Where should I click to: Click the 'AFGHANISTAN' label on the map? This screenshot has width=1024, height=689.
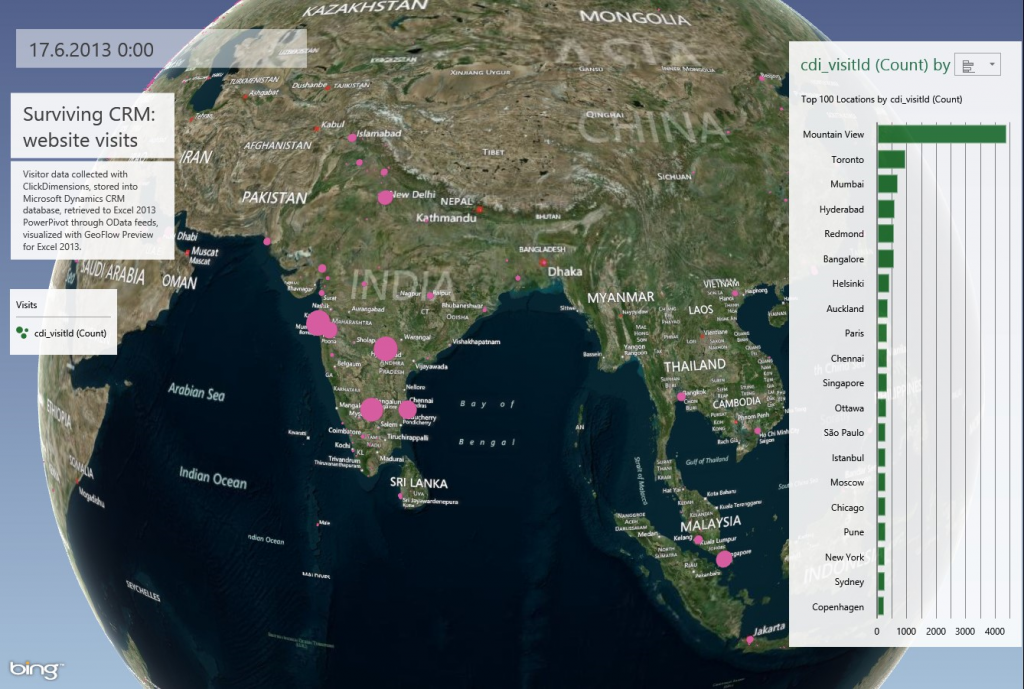point(278,146)
